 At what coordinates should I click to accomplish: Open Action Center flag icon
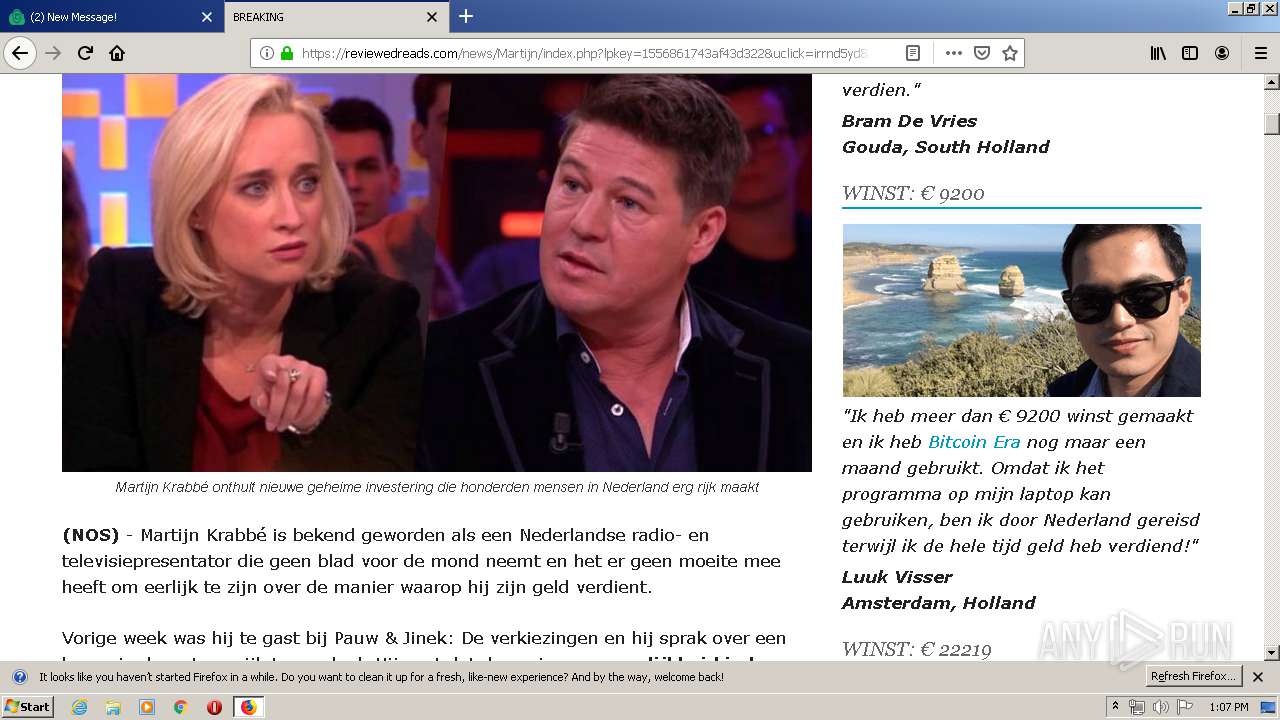1184,707
